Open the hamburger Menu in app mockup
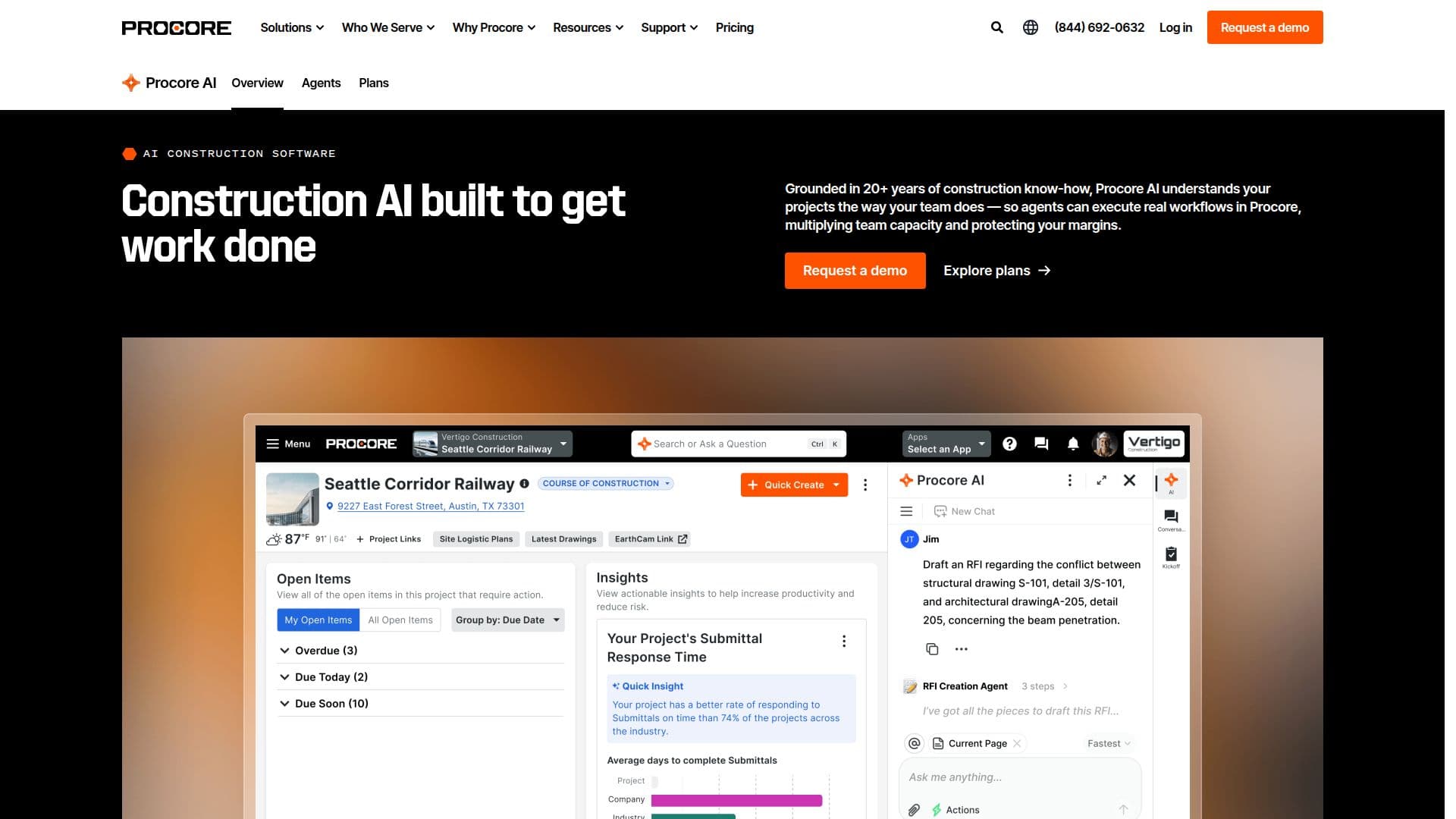The image size is (1456, 819). [288, 444]
